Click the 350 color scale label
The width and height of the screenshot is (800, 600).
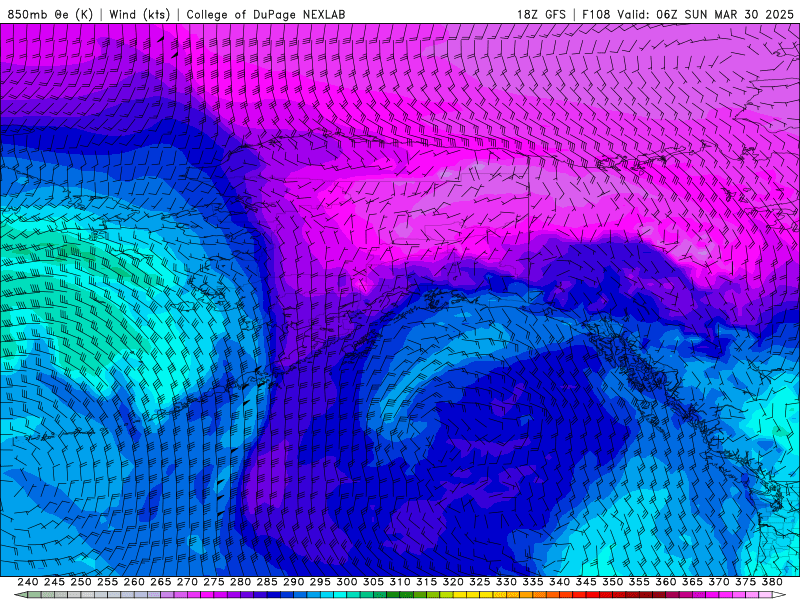(x=612, y=582)
